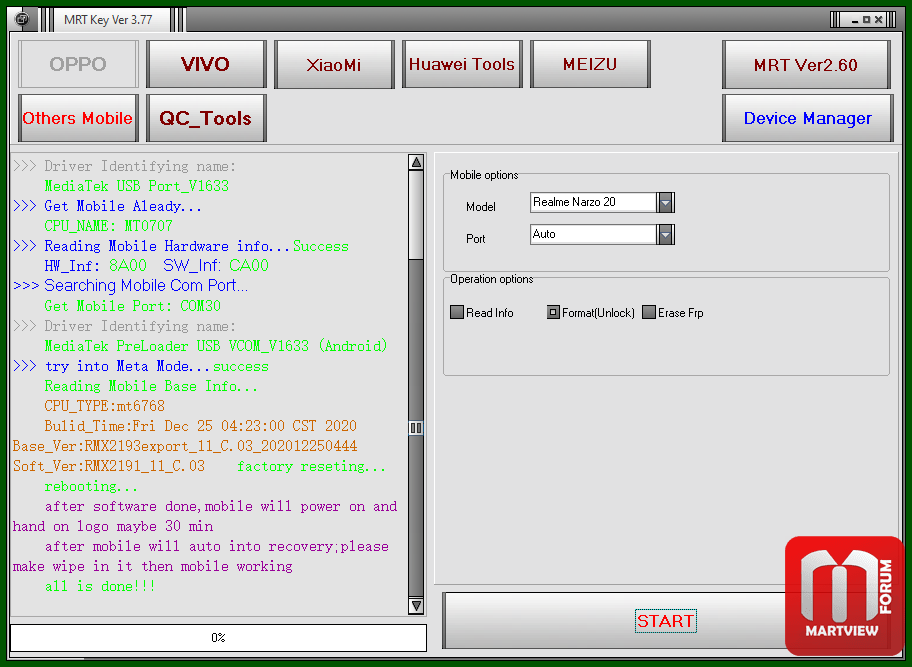912x667 pixels.
Task: Open Device Manager
Action: click(x=807, y=118)
